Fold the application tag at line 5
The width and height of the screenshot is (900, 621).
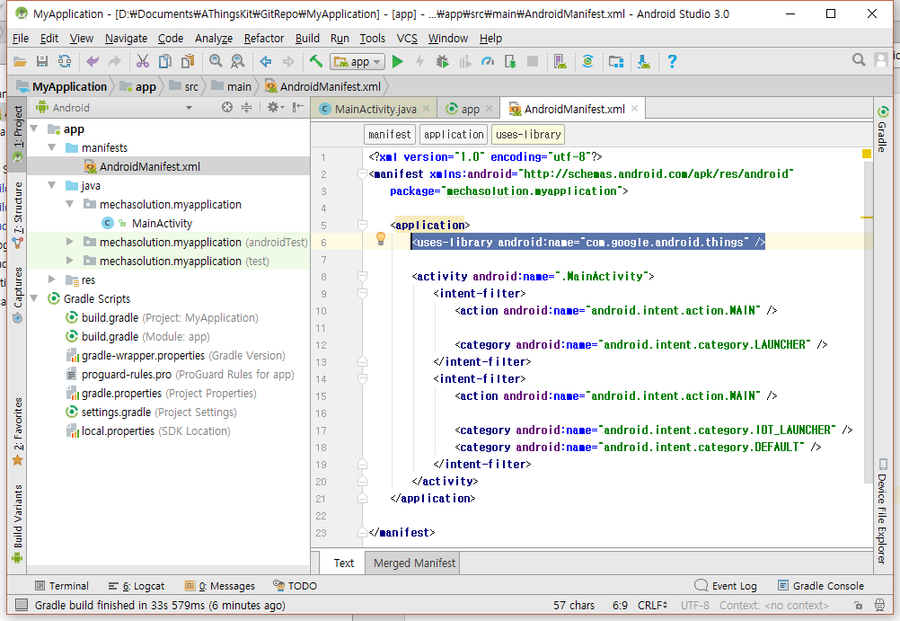[362, 224]
